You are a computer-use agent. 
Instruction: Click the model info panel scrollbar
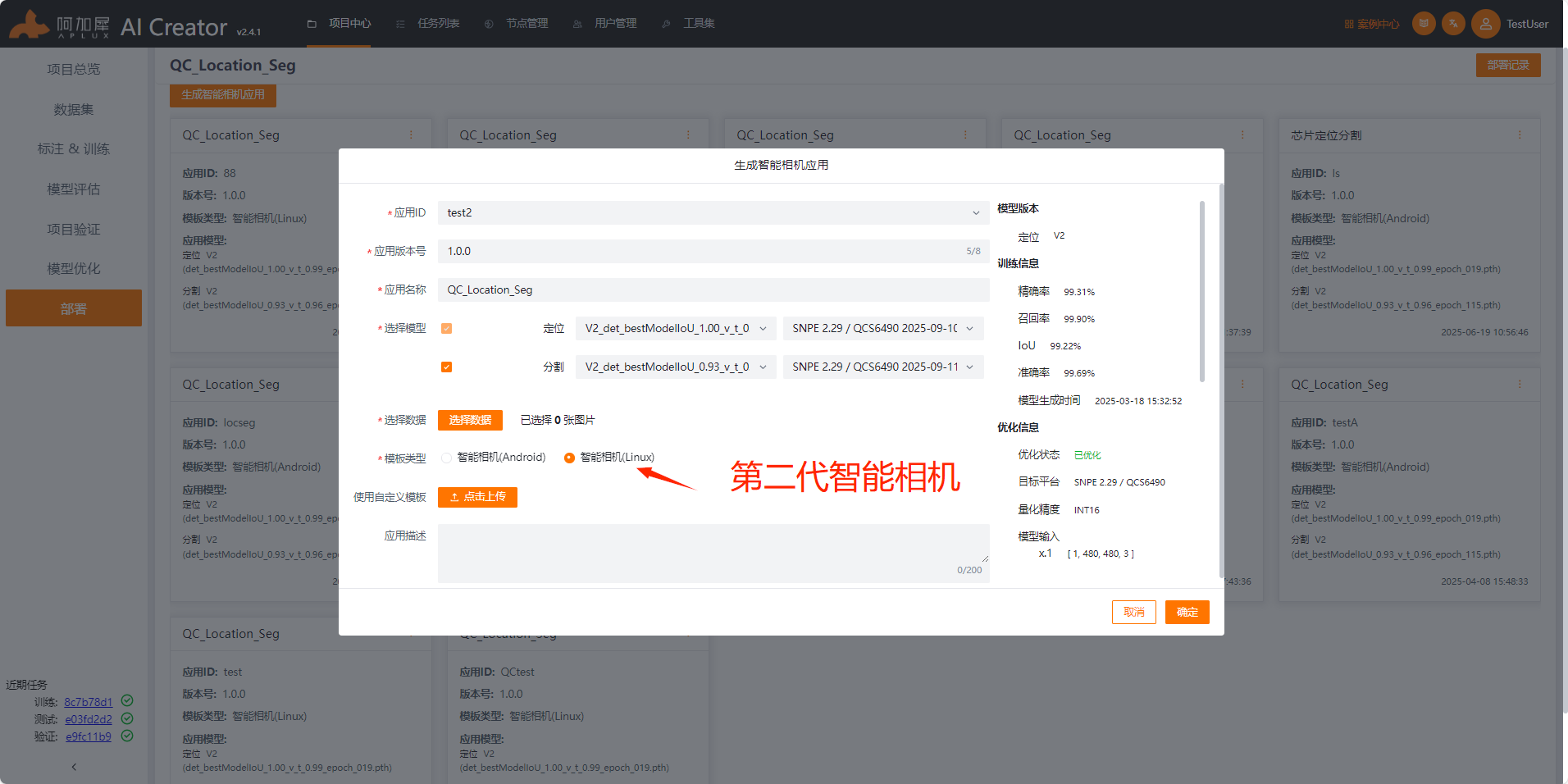click(x=1202, y=291)
